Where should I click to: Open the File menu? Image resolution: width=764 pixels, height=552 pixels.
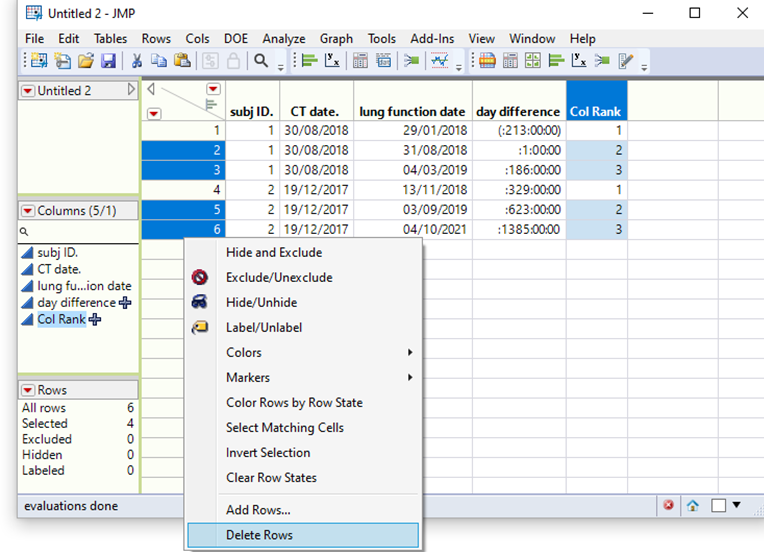[34, 38]
